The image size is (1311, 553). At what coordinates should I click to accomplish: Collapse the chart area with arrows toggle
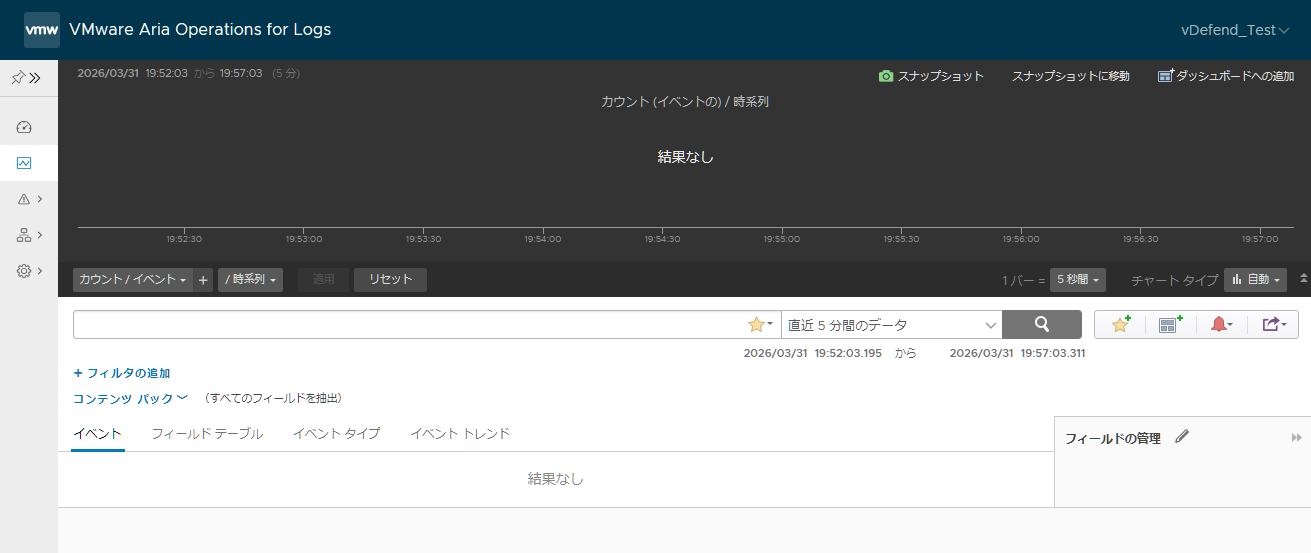pos(1303,279)
